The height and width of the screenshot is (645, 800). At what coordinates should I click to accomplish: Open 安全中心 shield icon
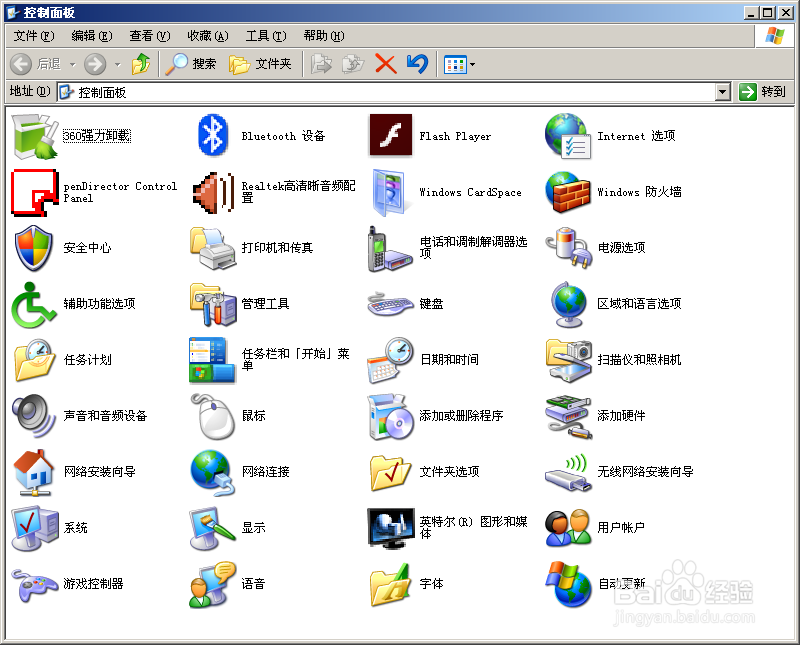[34, 248]
